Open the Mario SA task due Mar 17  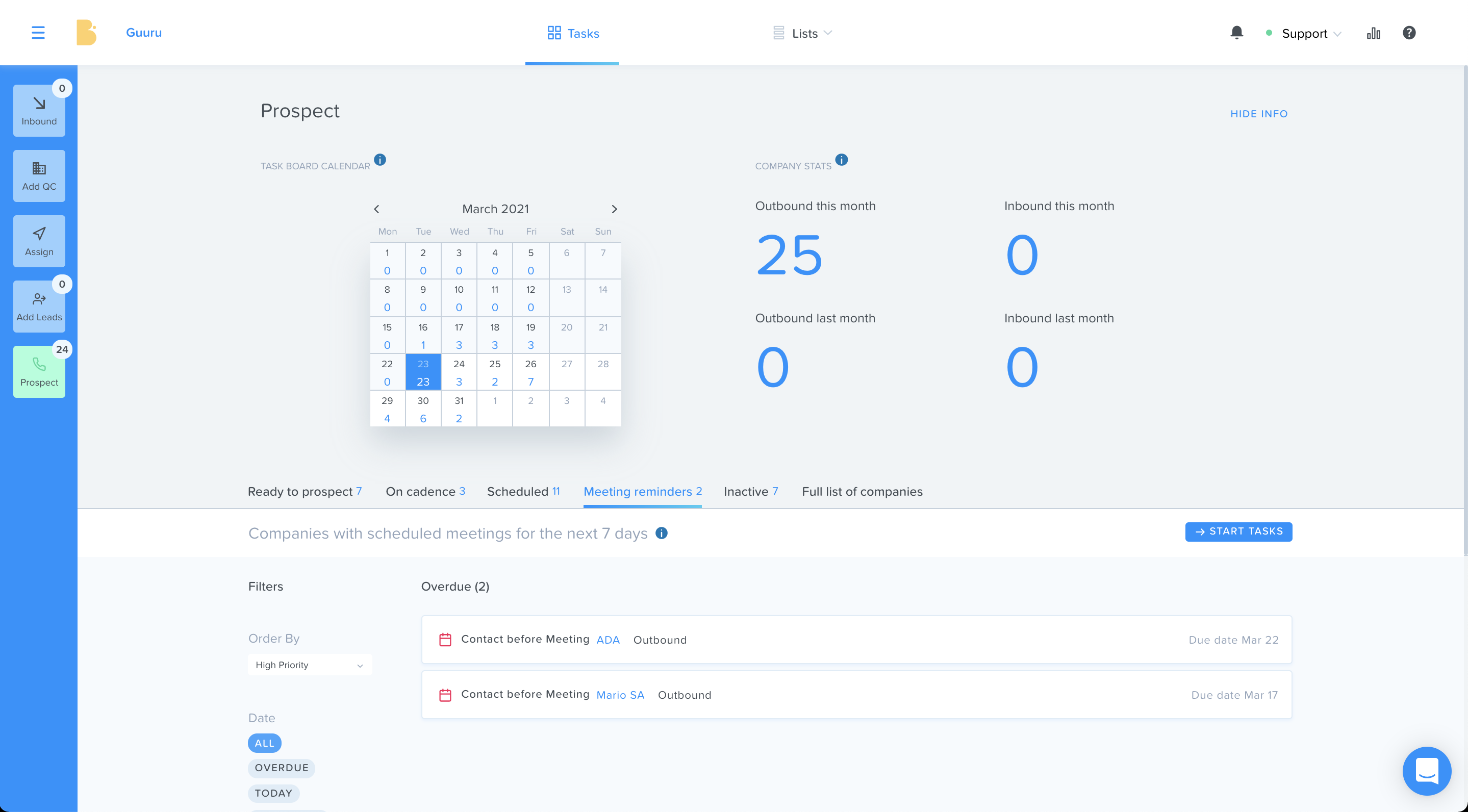click(856, 695)
